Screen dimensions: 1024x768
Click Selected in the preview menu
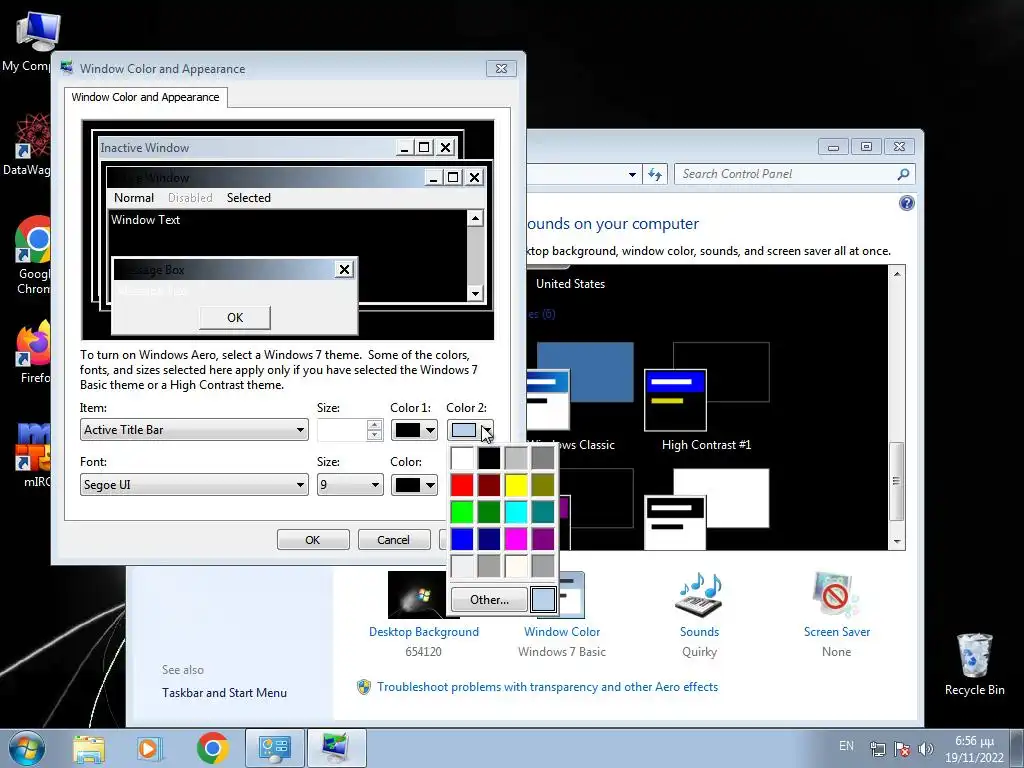(248, 198)
